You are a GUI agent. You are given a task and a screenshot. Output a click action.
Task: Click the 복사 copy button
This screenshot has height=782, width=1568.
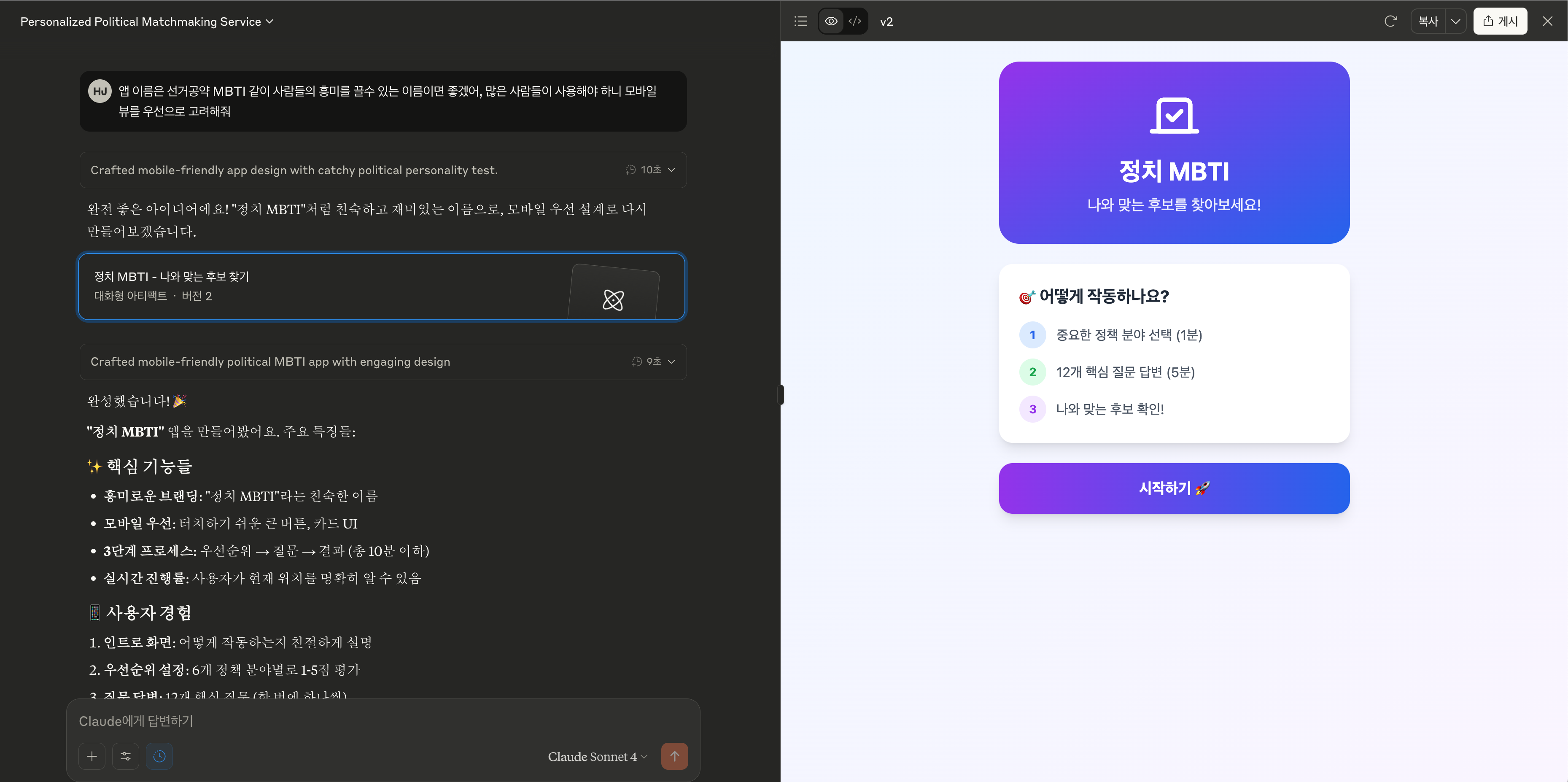pos(1428,21)
